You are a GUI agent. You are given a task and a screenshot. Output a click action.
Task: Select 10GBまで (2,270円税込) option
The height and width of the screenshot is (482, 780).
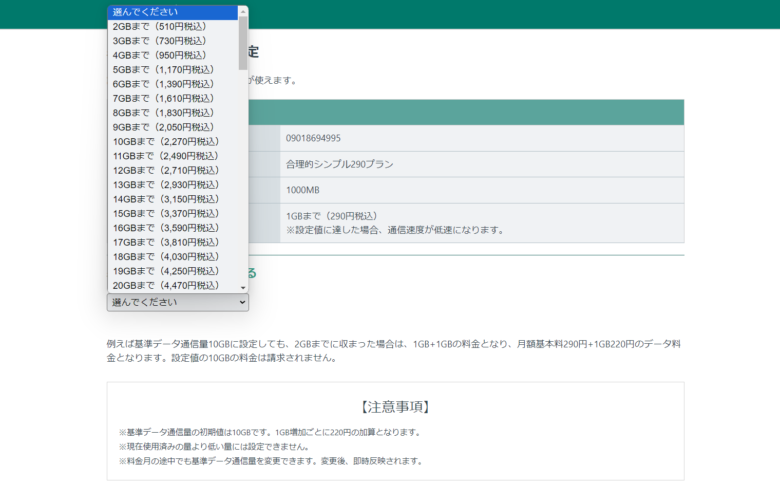click(x=172, y=142)
